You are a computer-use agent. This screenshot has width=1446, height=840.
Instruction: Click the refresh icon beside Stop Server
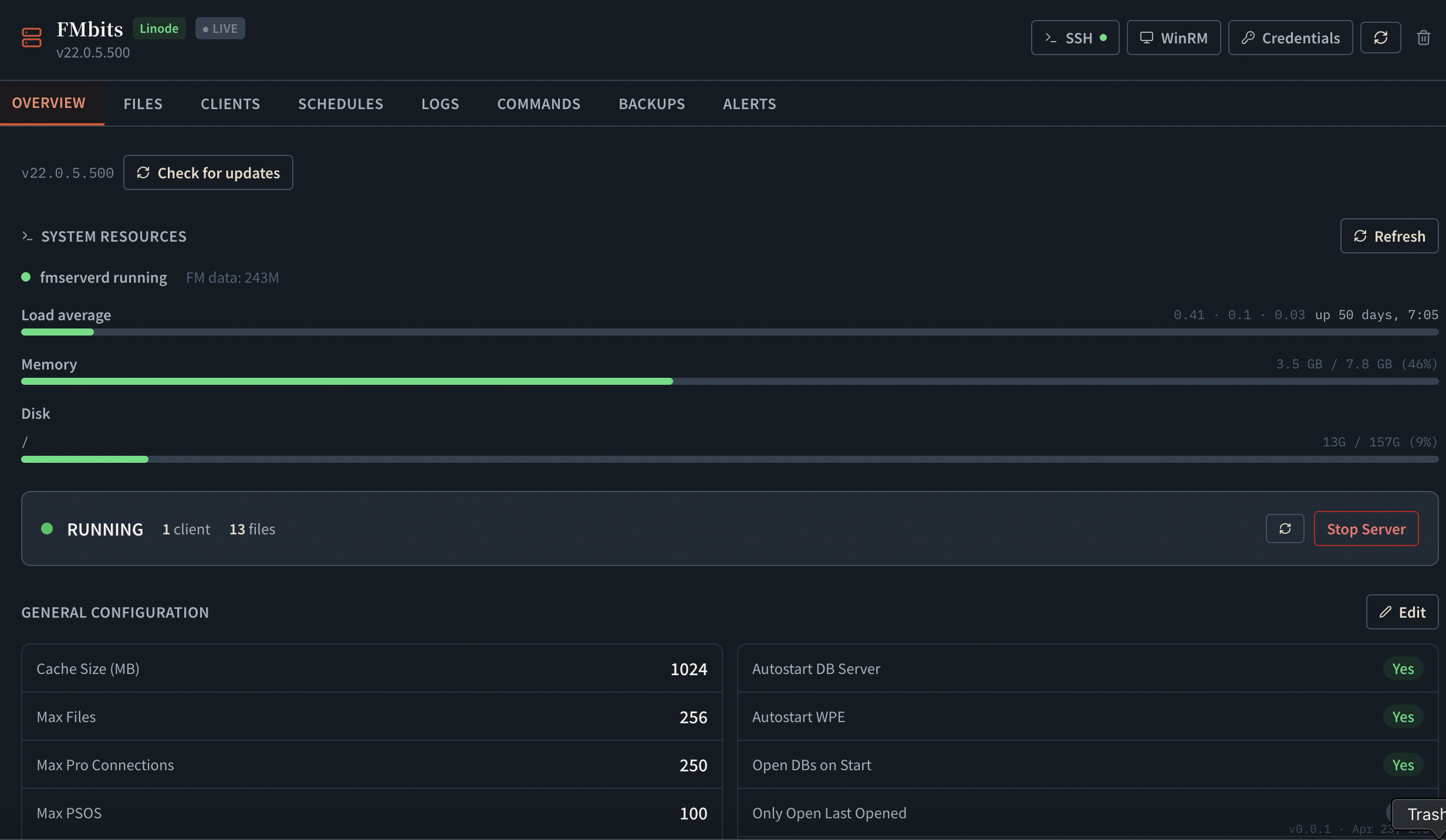pyautogui.click(x=1285, y=529)
